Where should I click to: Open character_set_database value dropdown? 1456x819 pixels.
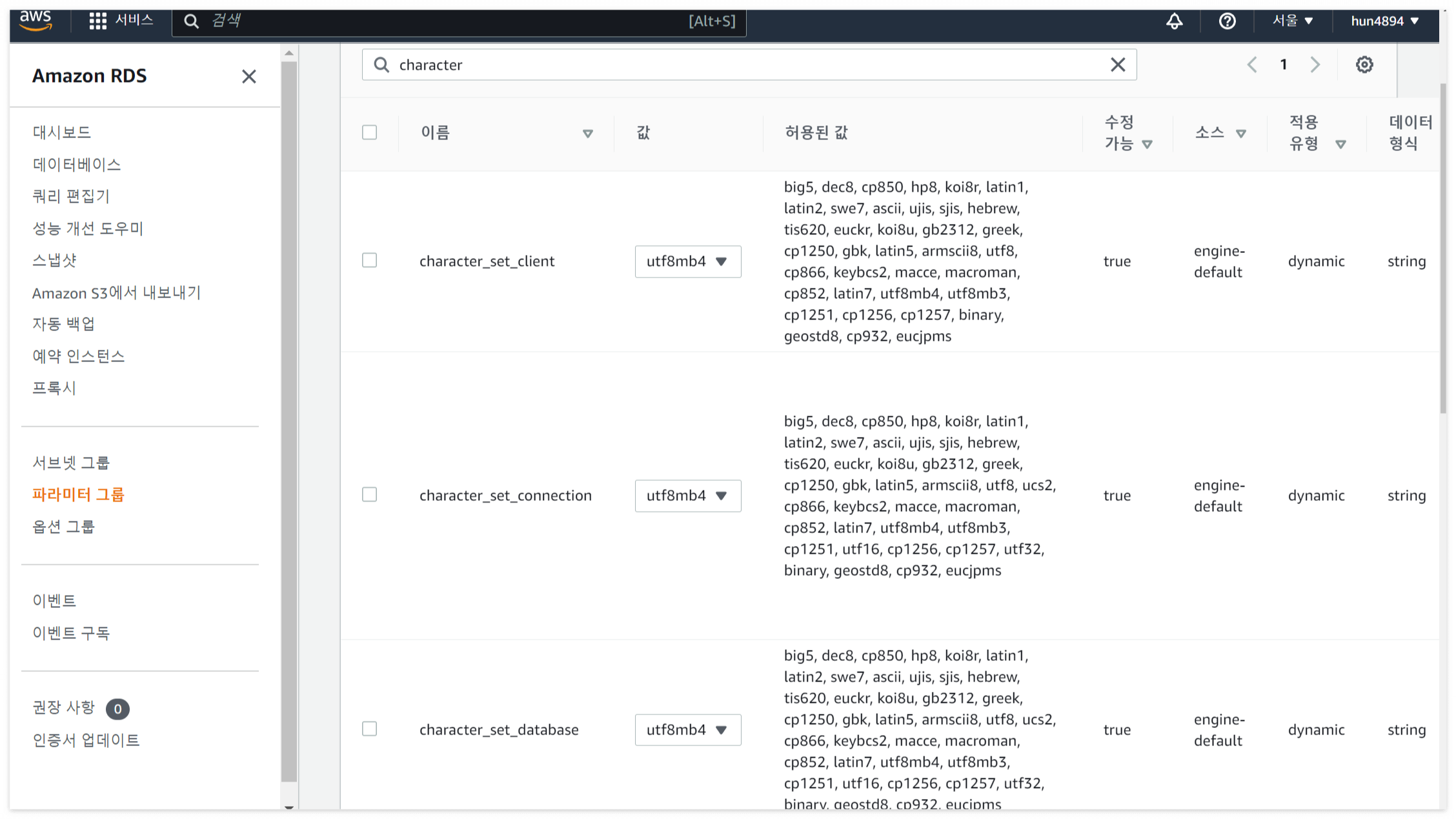(687, 730)
